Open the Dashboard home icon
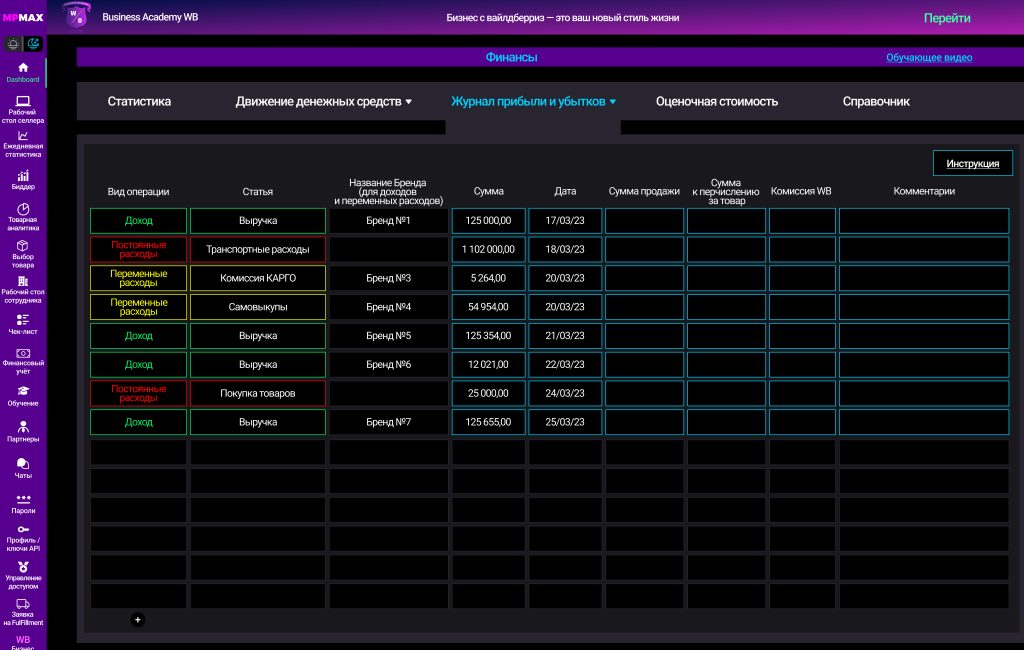This screenshot has height=650, width=1024. (x=23, y=68)
